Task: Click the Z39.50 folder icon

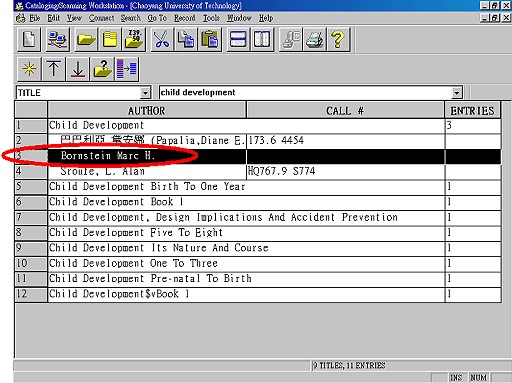Action: click(134, 40)
